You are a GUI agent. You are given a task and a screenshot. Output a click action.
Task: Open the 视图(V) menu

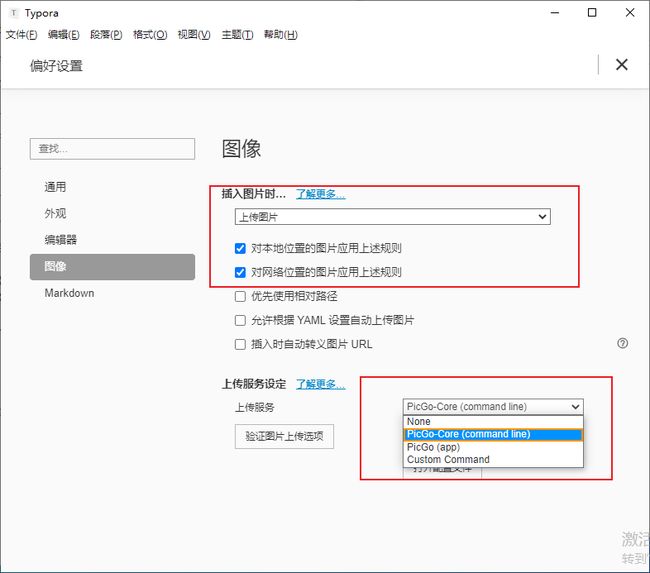tap(194, 34)
